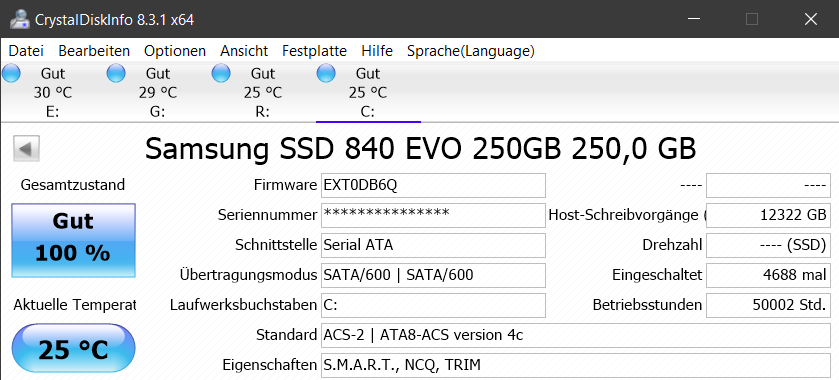Switch to the R: drive tab label
839x380 pixels.
[263, 112]
